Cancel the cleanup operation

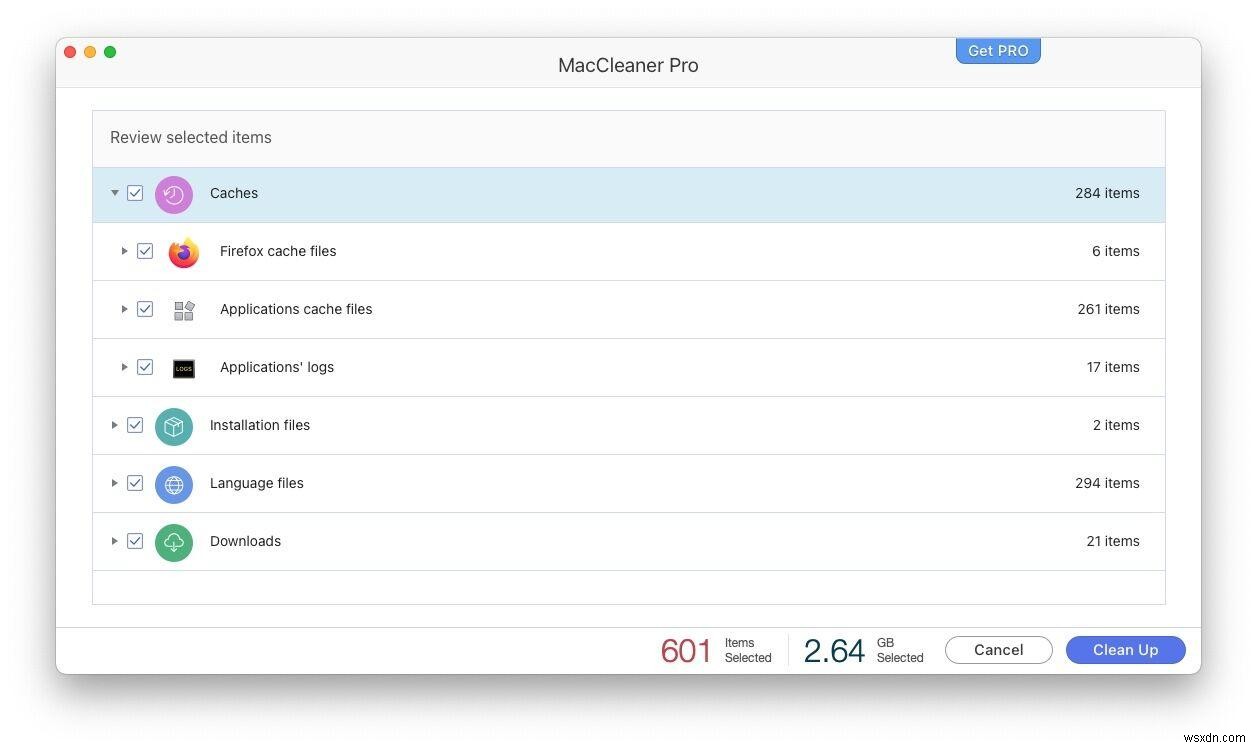[x=998, y=649]
